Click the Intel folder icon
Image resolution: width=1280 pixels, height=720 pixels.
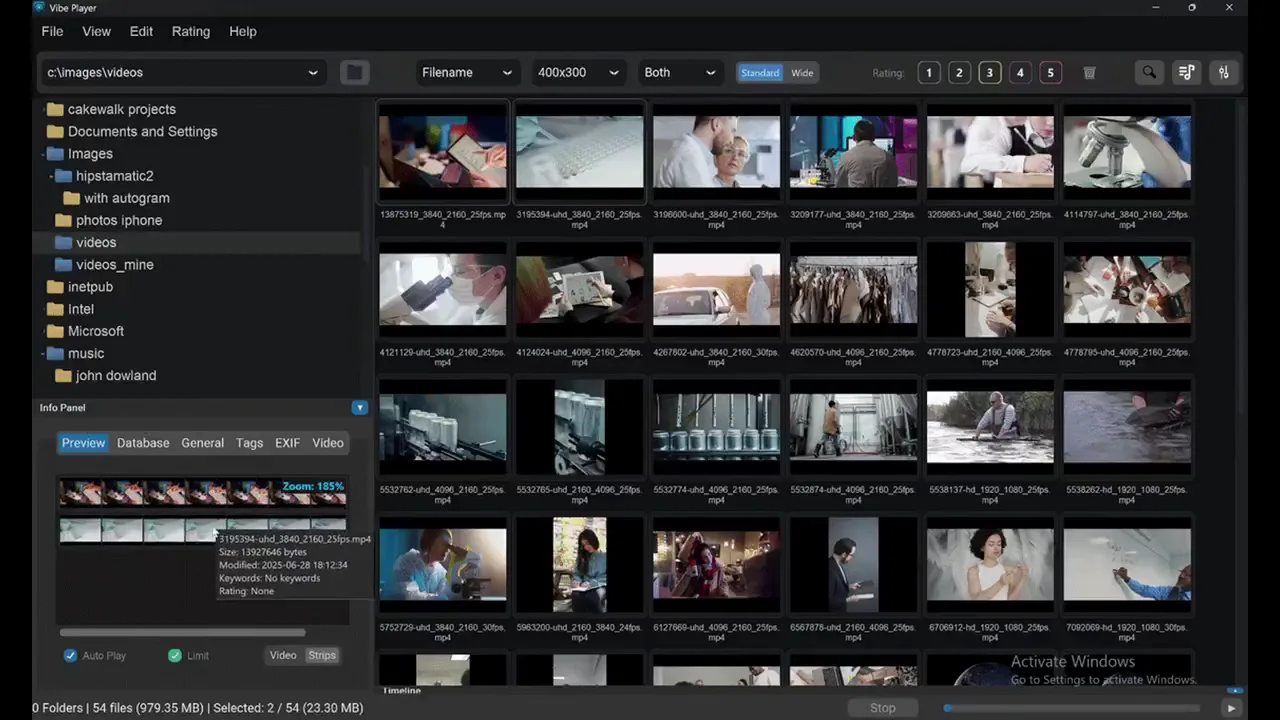55,309
